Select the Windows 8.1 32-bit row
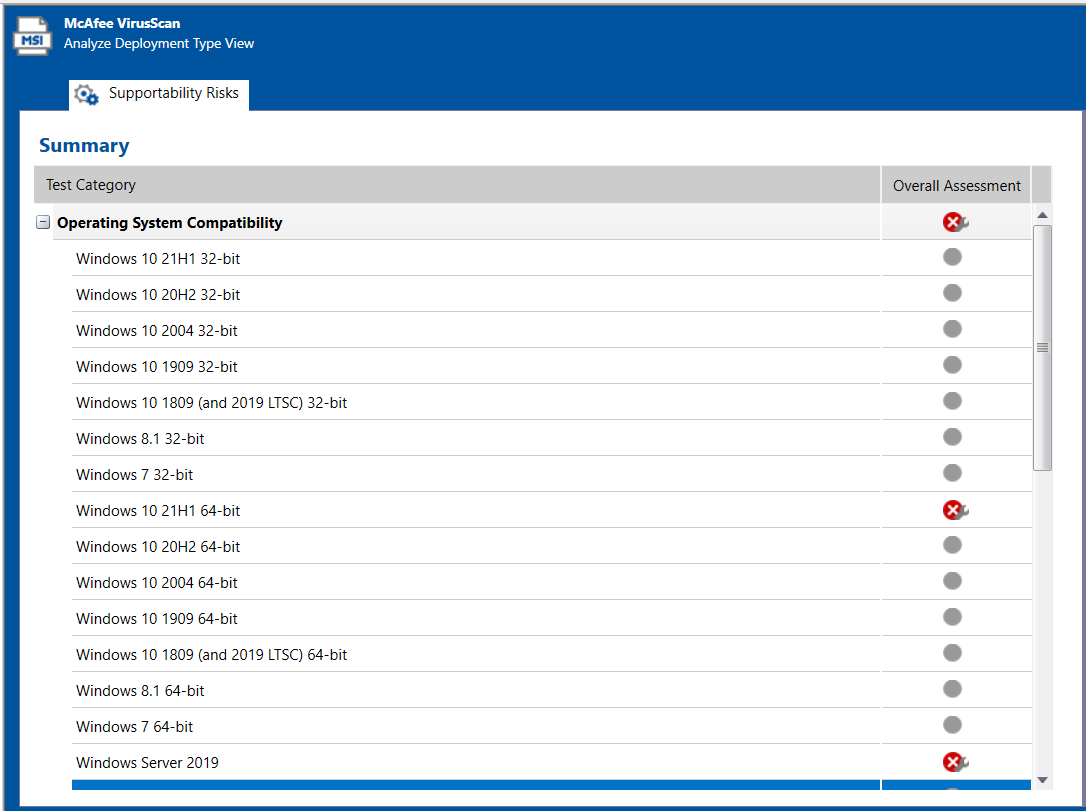The image size is (1091, 811). click(551, 438)
